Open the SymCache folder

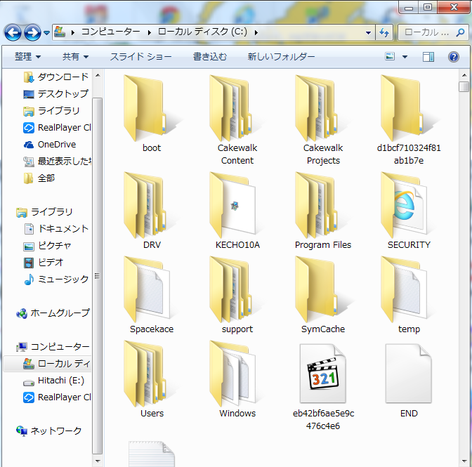coord(323,295)
